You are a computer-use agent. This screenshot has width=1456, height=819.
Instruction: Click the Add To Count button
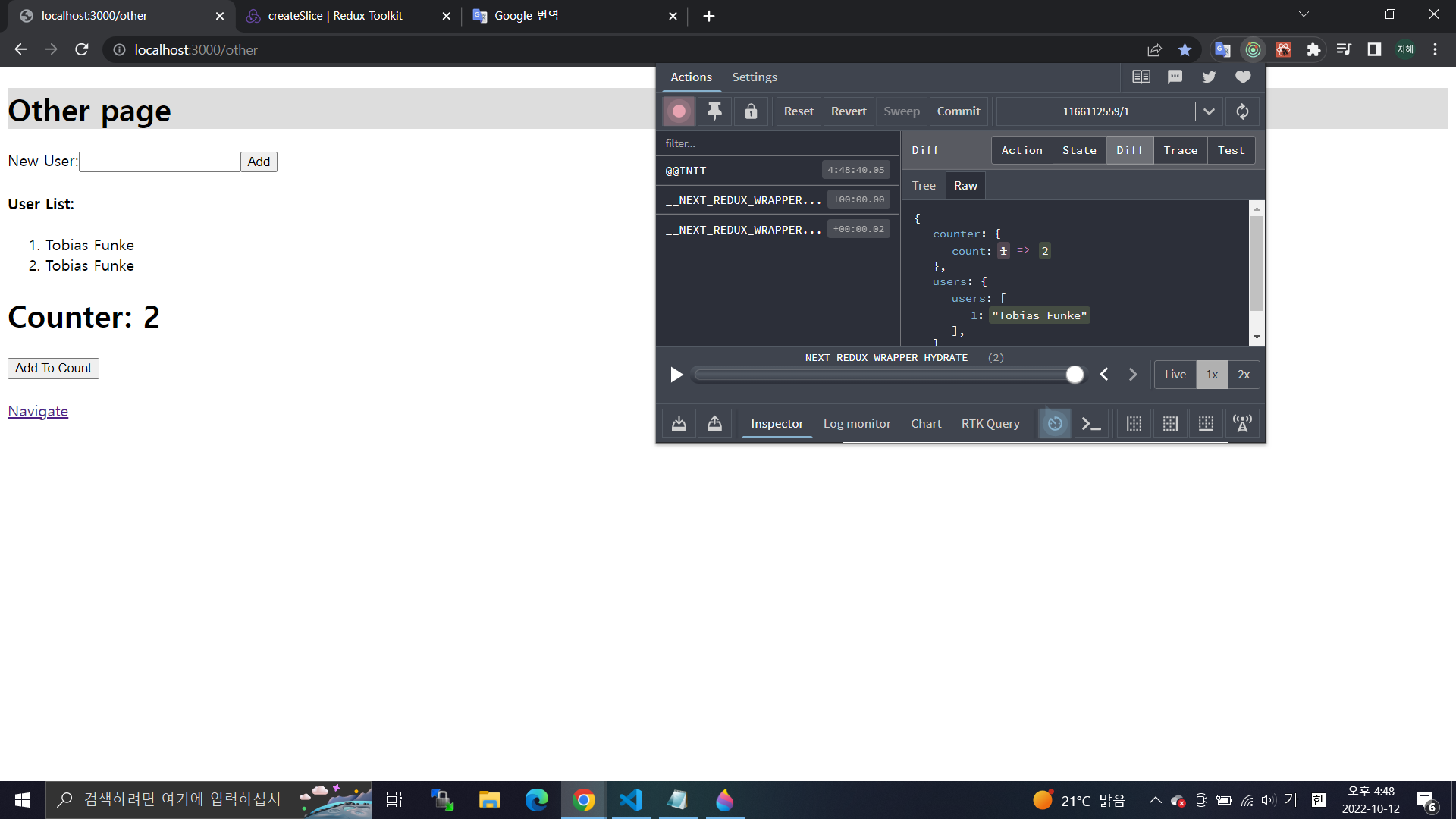(x=53, y=369)
